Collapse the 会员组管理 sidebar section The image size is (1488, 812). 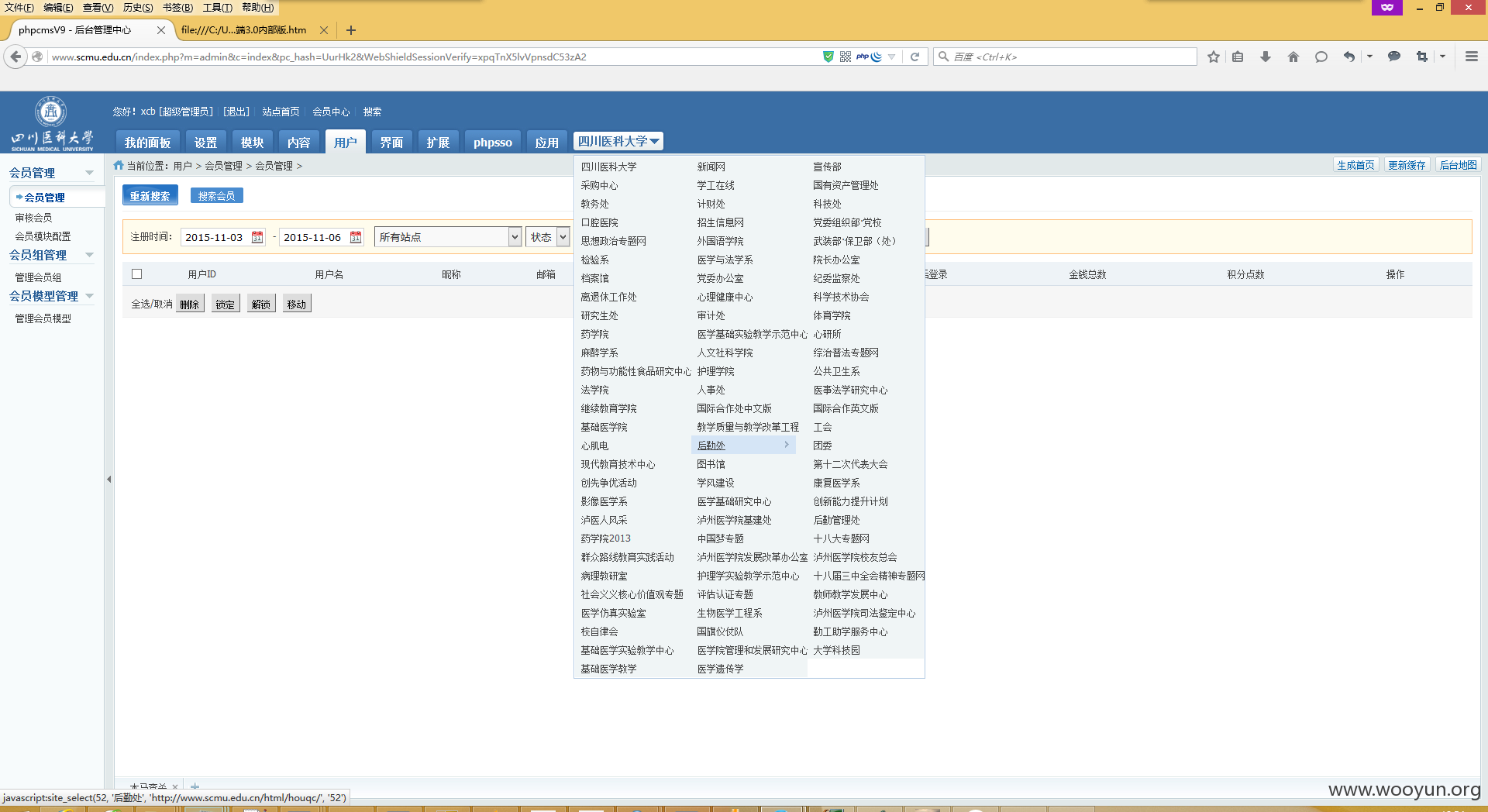click(90, 255)
